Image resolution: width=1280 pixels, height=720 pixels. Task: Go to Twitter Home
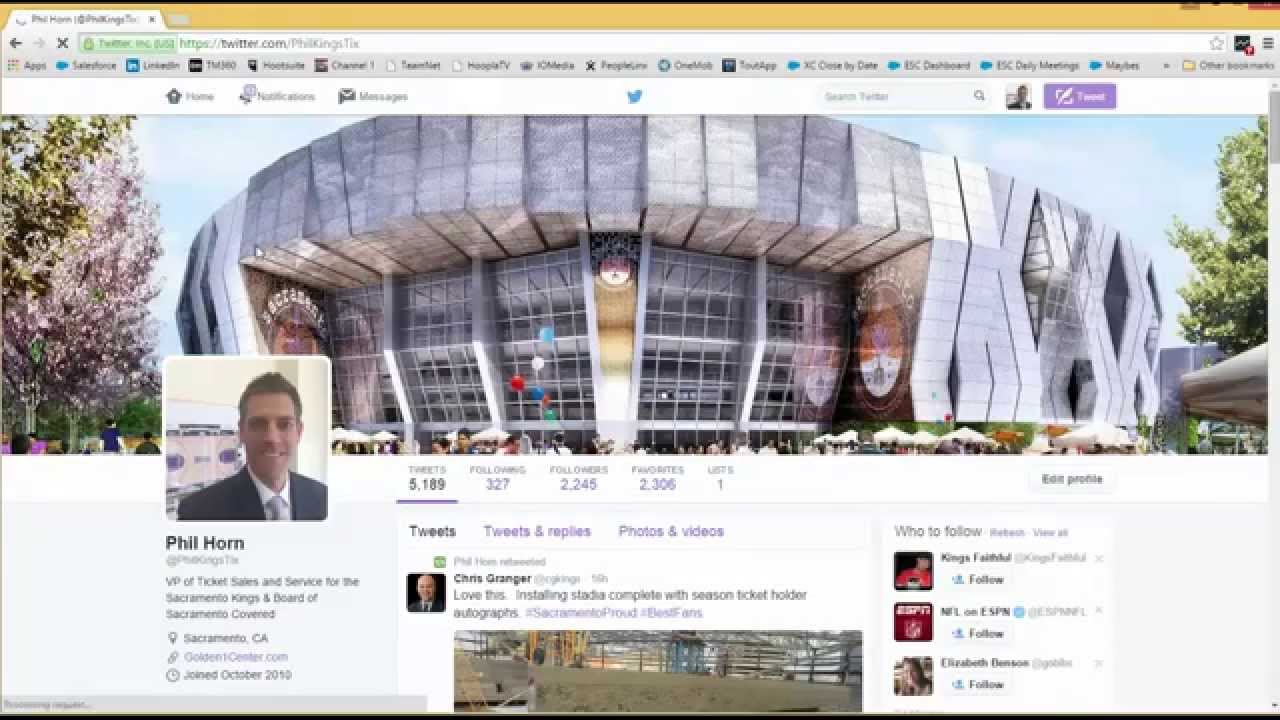[190, 96]
